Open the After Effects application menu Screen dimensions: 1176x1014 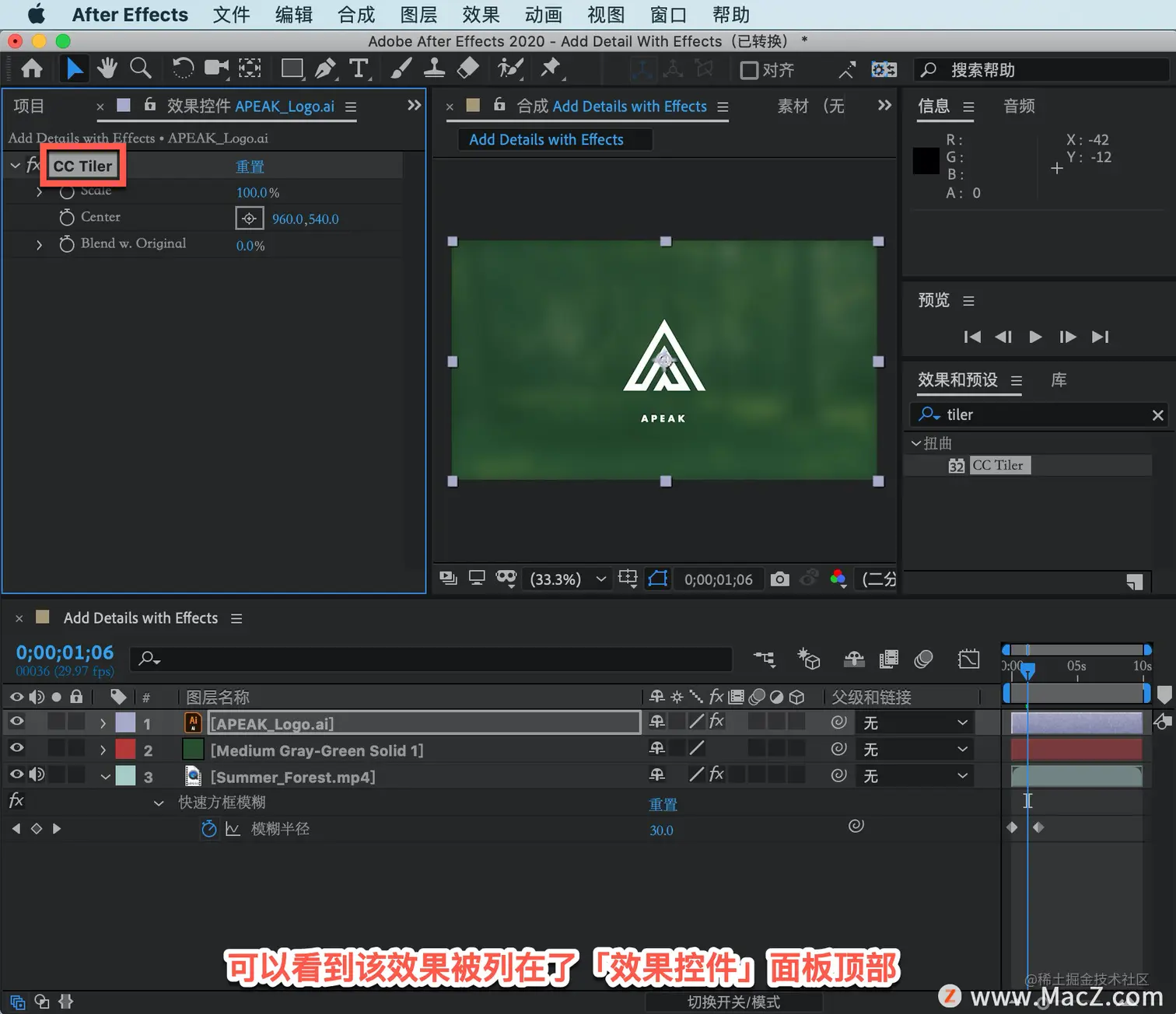coord(130,15)
